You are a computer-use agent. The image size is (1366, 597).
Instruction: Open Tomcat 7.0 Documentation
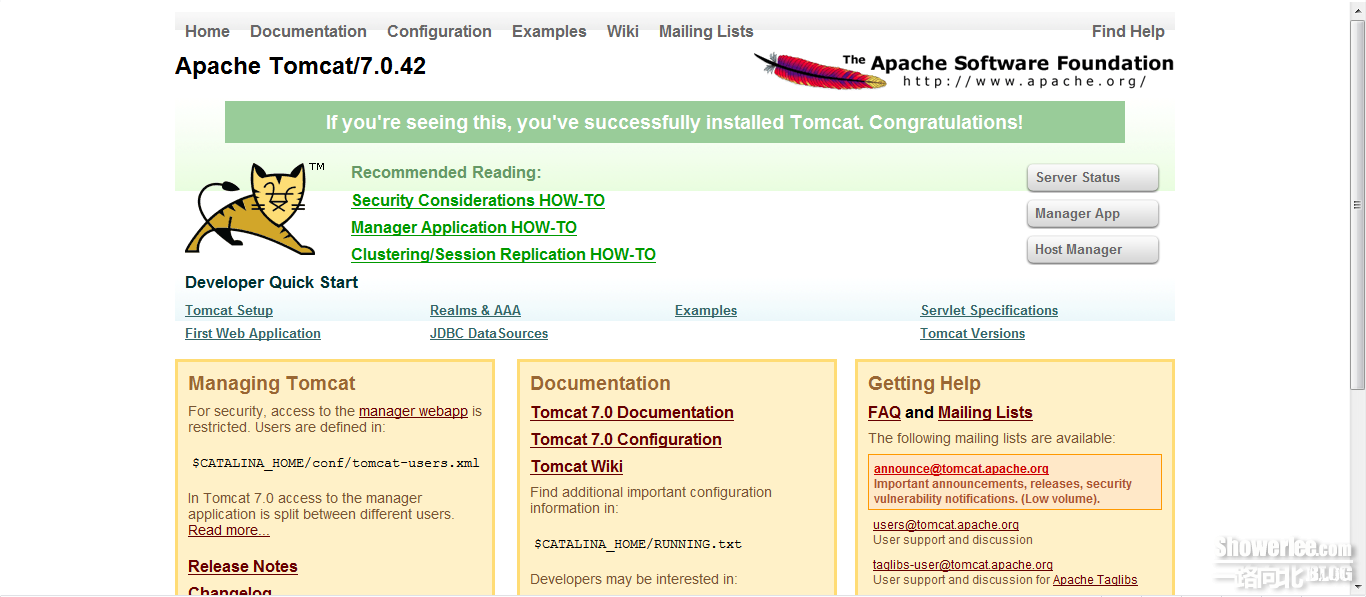pos(632,412)
